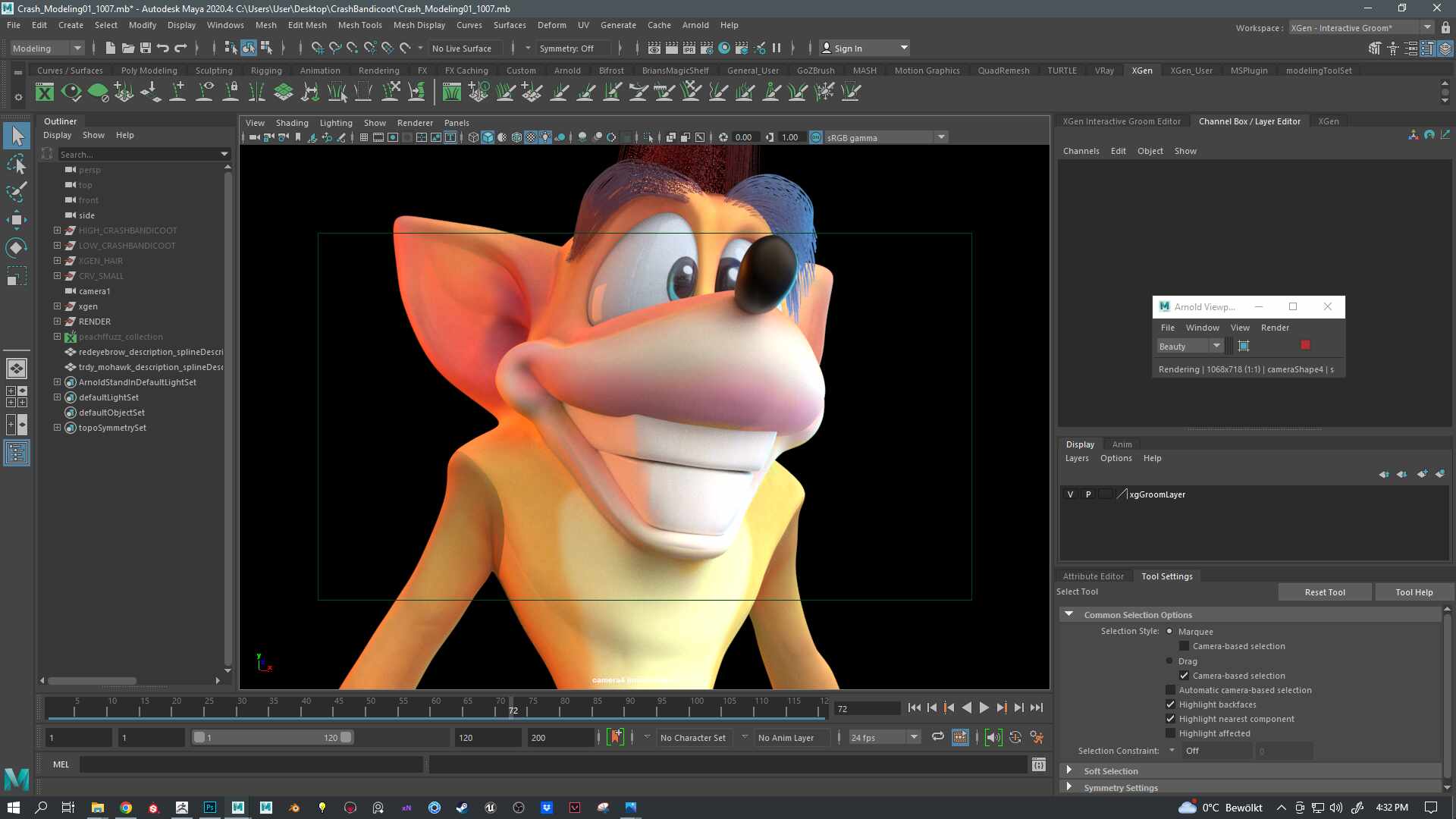Click the IPR render icon in status line

(689, 48)
